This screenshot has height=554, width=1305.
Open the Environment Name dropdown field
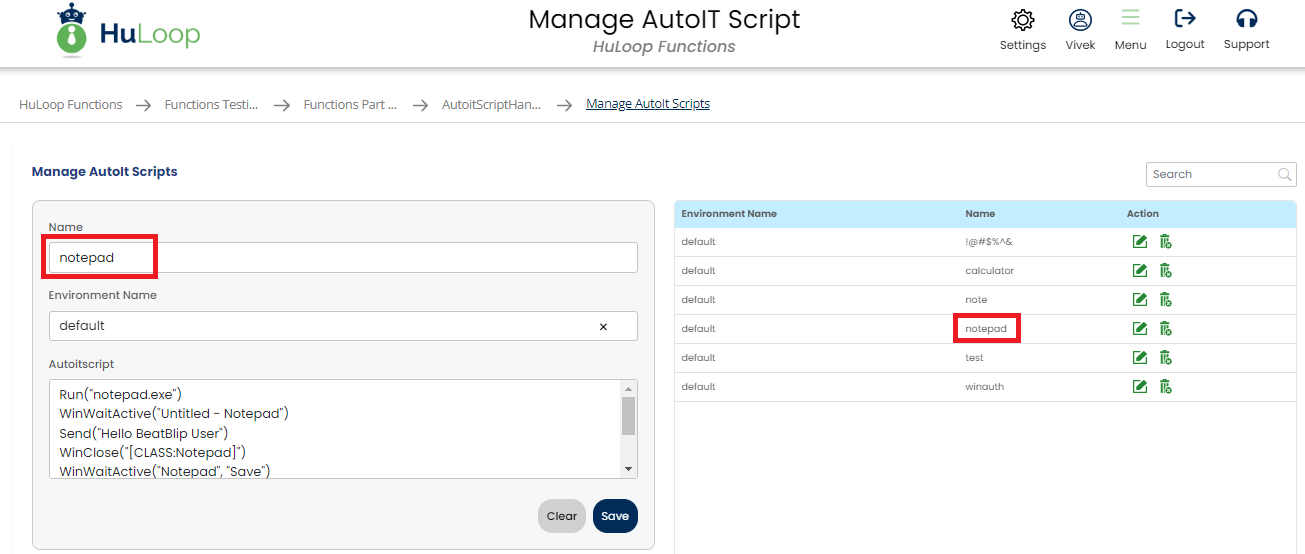click(320, 326)
